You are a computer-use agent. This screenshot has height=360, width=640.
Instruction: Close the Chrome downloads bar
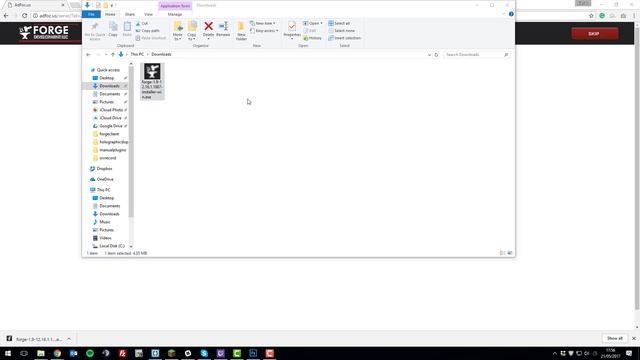(x=633, y=338)
